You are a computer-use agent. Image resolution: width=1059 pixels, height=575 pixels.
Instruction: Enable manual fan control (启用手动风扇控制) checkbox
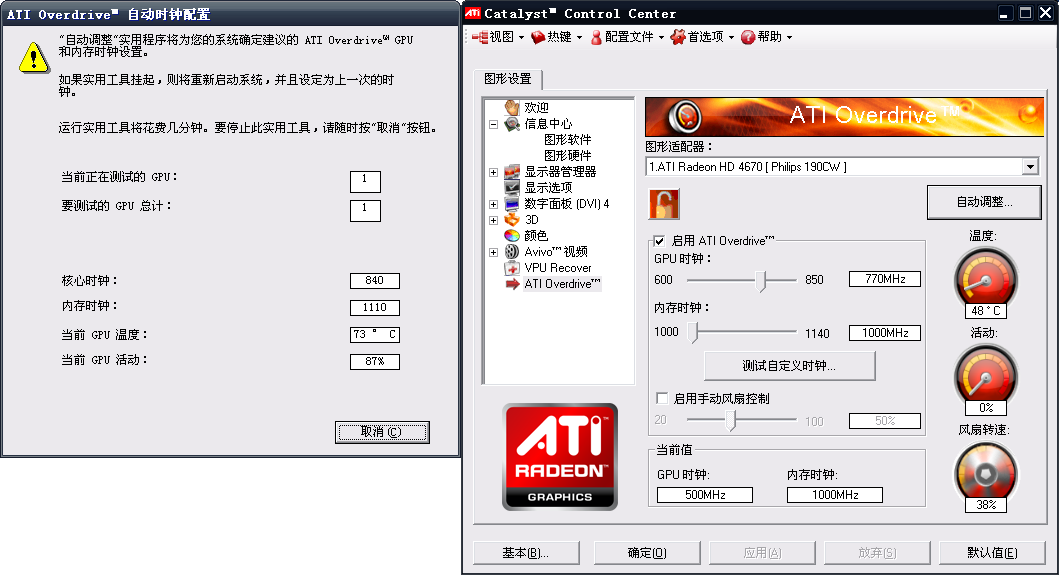662,398
